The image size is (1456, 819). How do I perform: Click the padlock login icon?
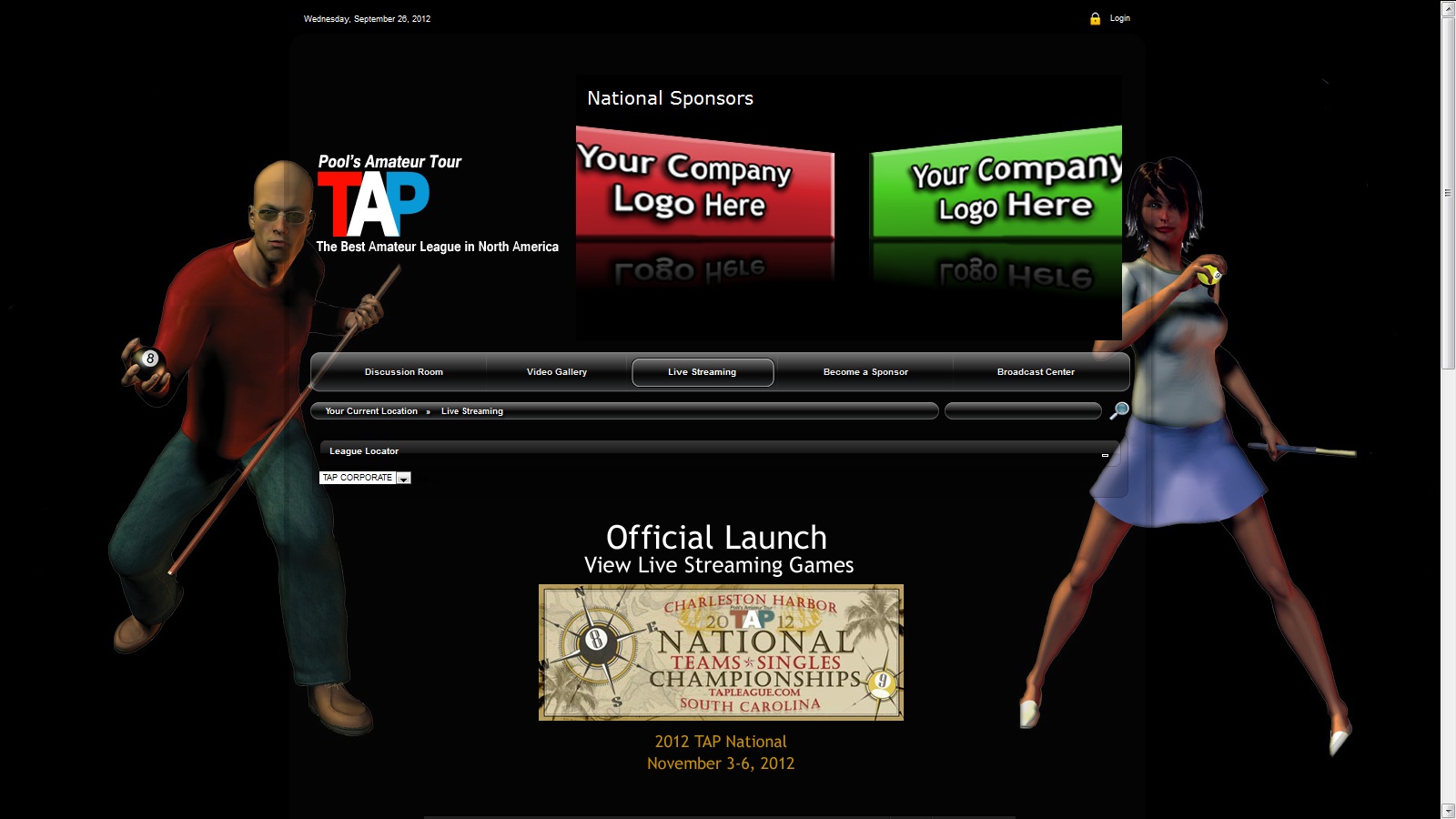point(1096,18)
